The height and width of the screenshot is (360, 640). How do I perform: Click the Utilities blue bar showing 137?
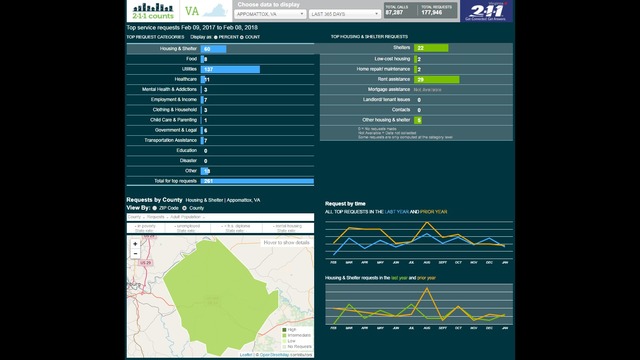pyautogui.click(x=230, y=69)
